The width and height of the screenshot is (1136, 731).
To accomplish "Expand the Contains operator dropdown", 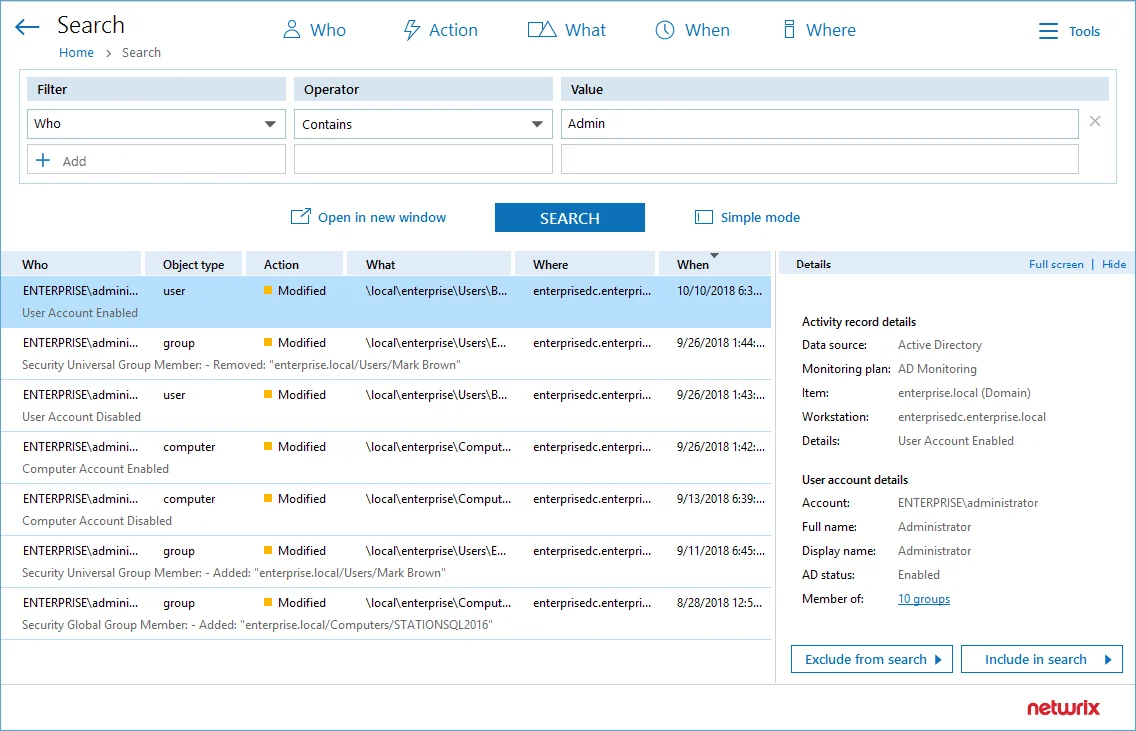I will [x=537, y=124].
